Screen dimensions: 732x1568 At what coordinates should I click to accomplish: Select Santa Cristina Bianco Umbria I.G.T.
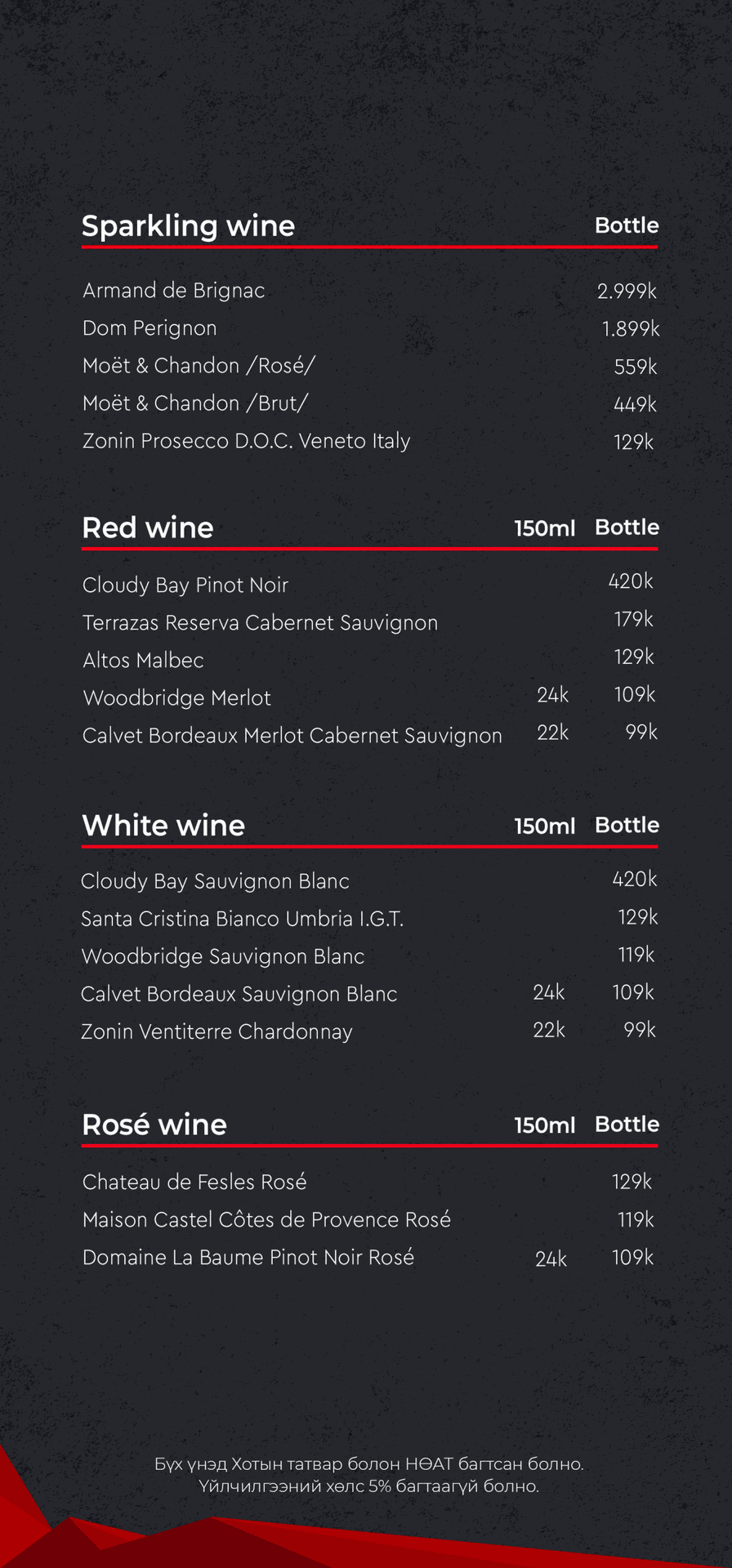tap(243, 919)
